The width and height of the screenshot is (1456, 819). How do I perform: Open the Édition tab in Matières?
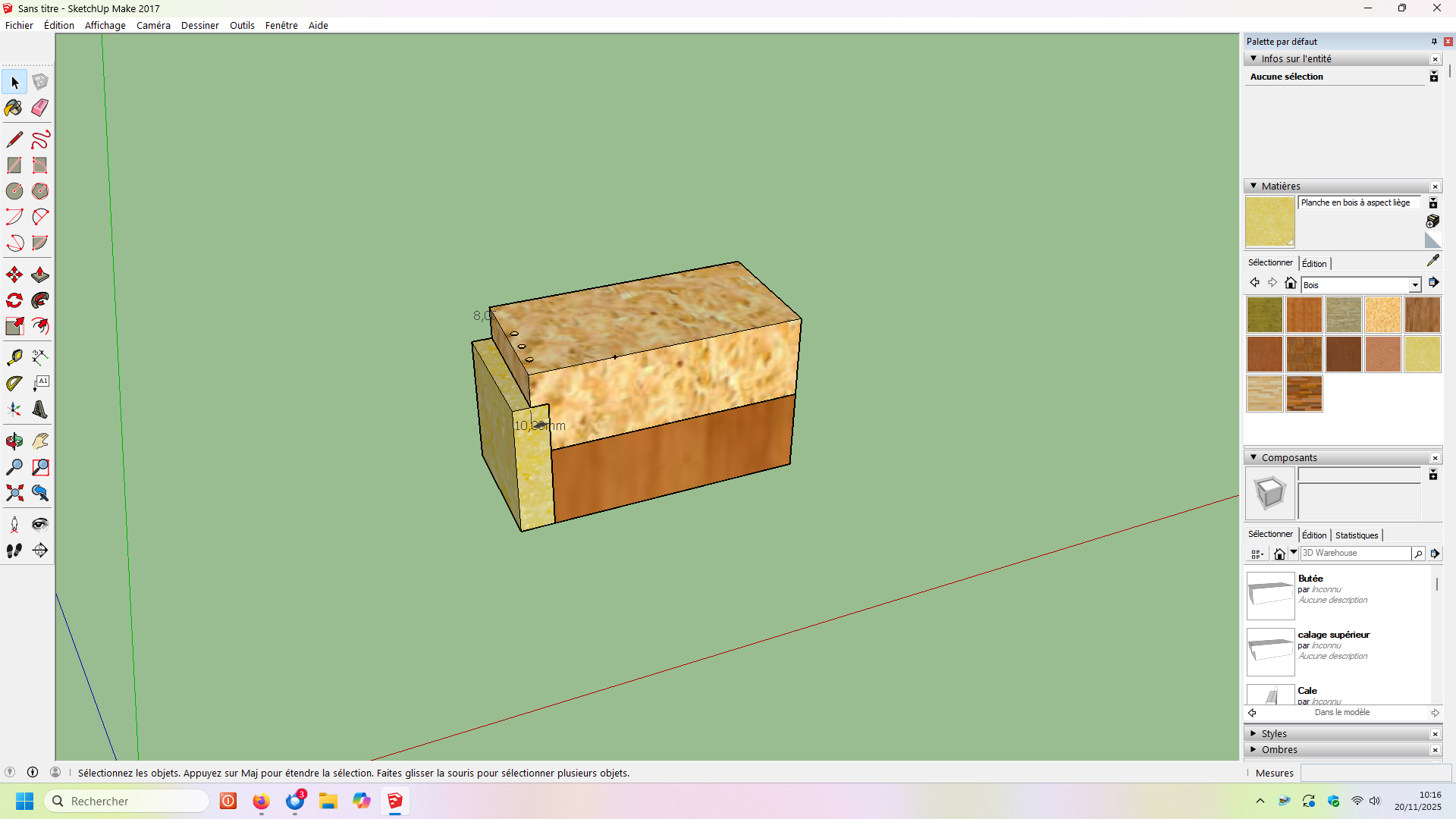pos(1314,264)
